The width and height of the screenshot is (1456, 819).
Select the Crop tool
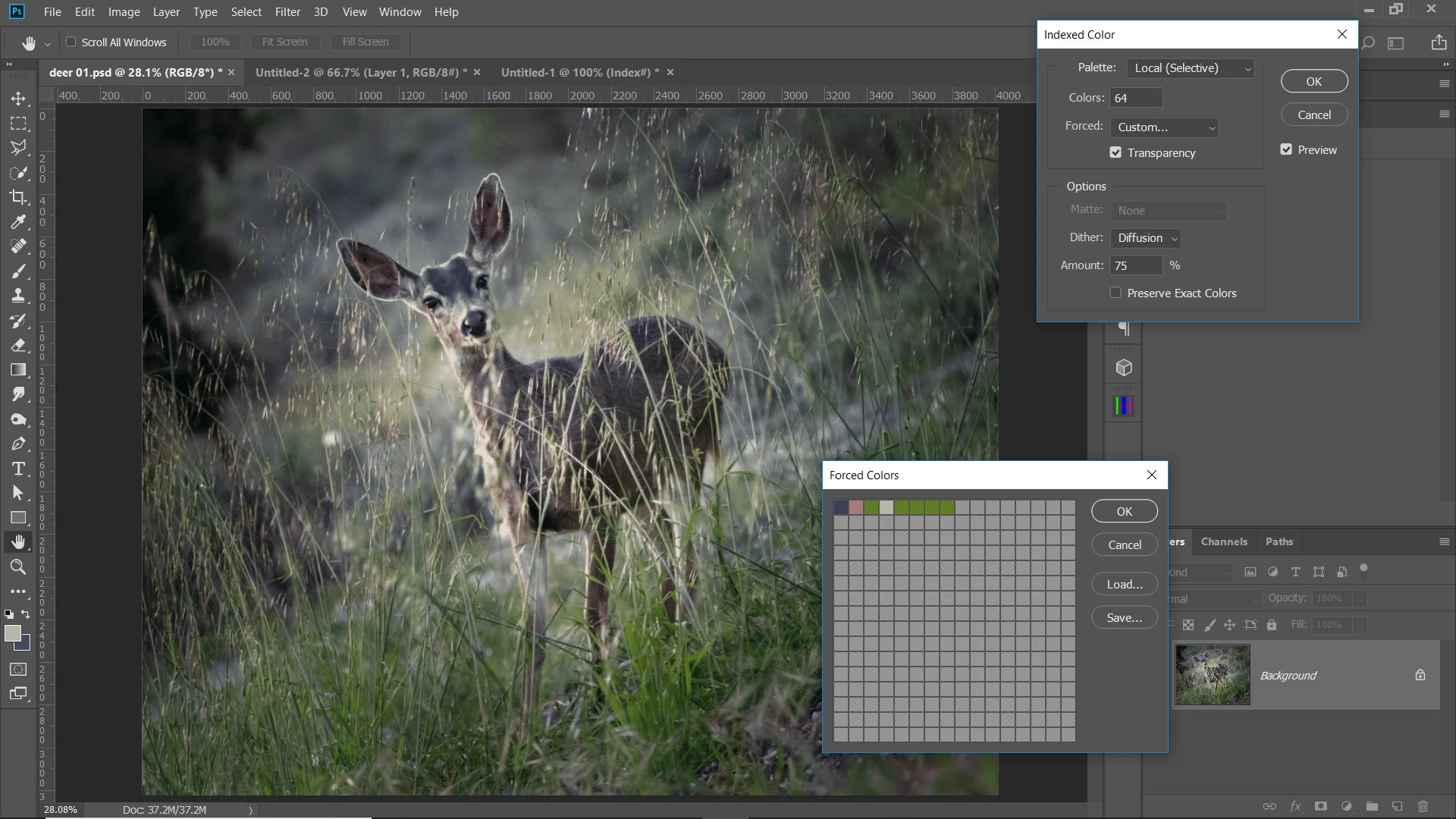(x=18, y=197)
